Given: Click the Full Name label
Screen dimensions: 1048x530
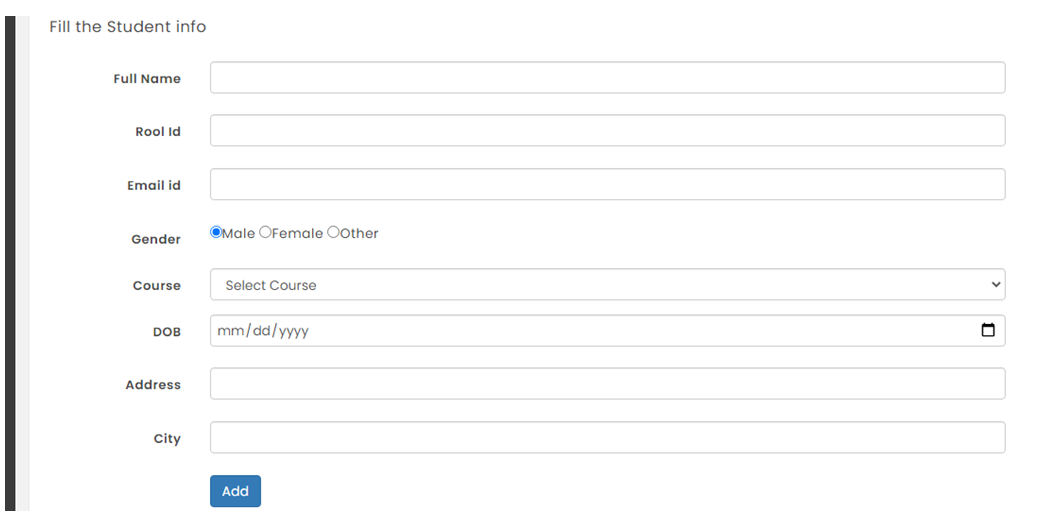Looking at the screenshot, I should pyautogui.click(x=147, y=79).
